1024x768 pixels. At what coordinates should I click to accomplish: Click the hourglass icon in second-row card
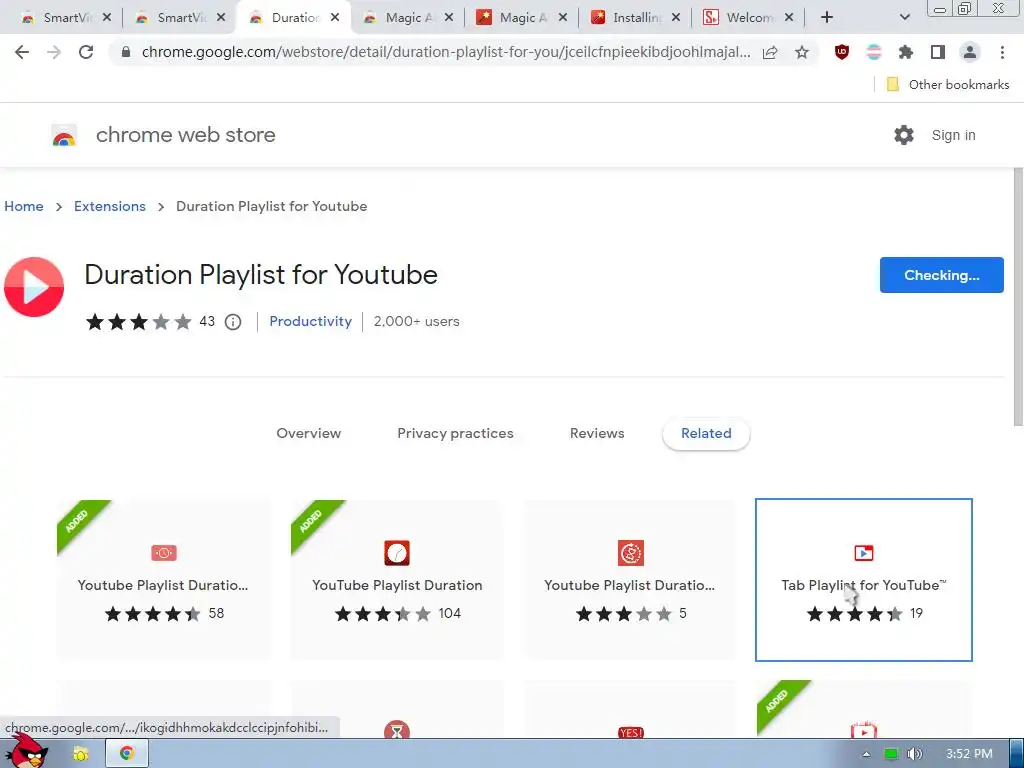click(x=396, y=730)
